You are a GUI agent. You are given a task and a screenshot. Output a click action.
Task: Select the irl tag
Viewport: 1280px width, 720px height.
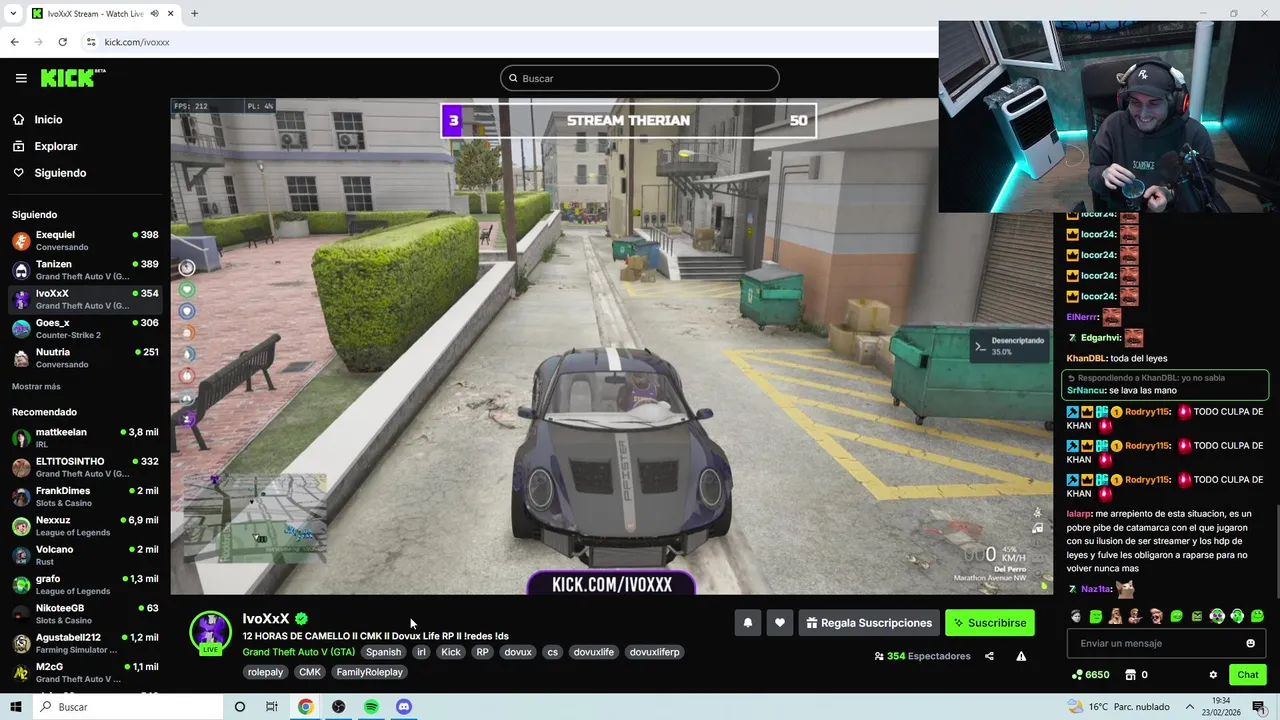[x=421, y=652]
